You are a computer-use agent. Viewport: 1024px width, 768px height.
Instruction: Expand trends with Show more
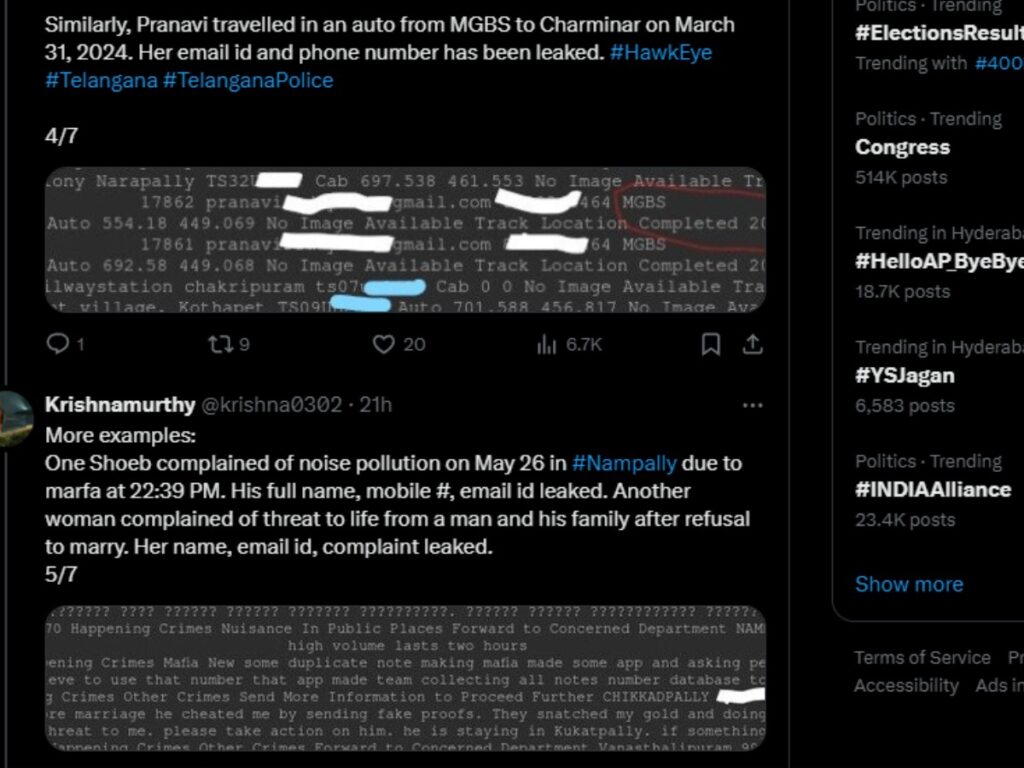pyautogui.click(x=909, y=584)
